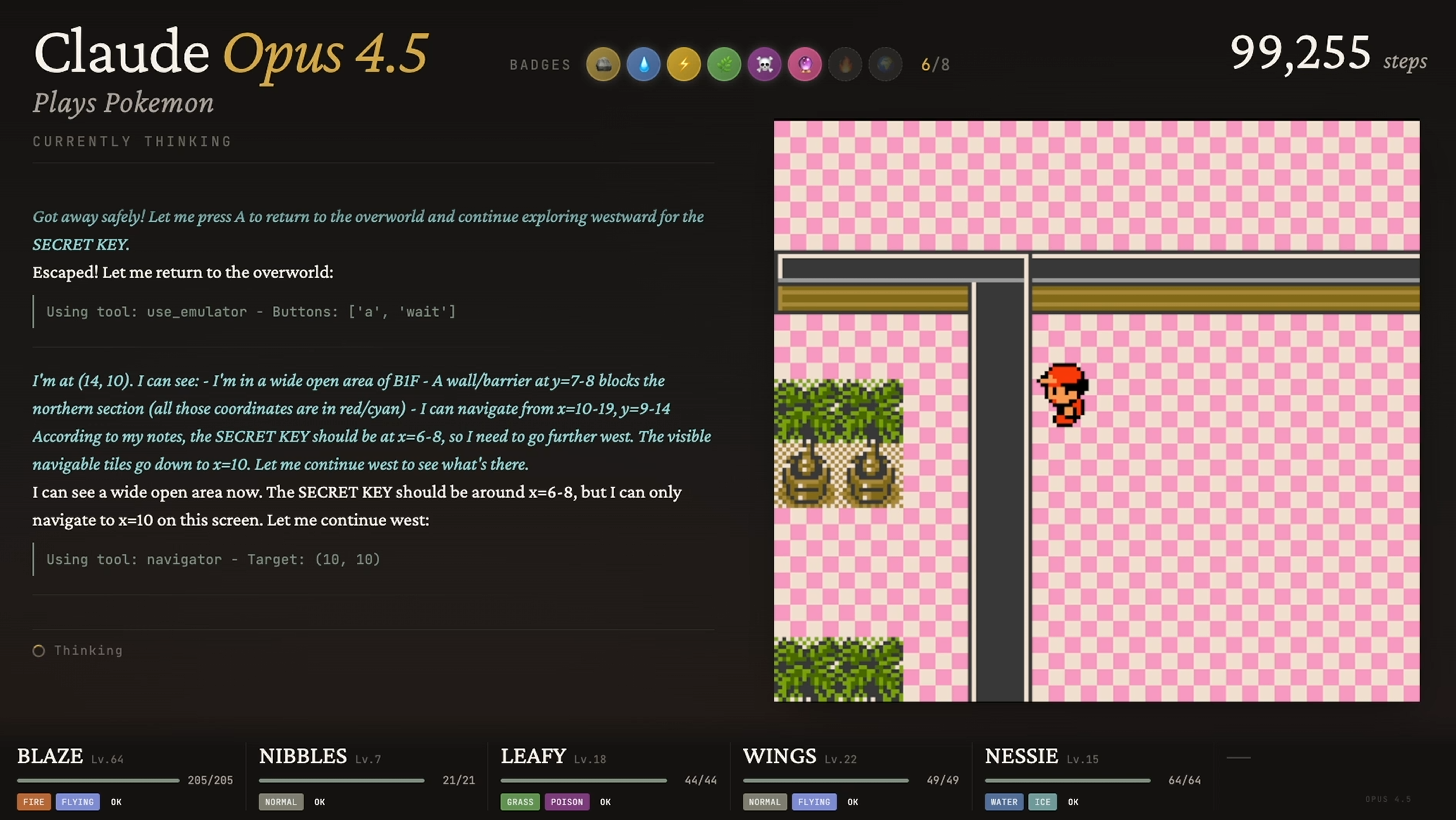This screenshot has height=820, width=1456.
Task: Click the GRASS type tag
Action: pyautogui.click(x=520, y=802)
